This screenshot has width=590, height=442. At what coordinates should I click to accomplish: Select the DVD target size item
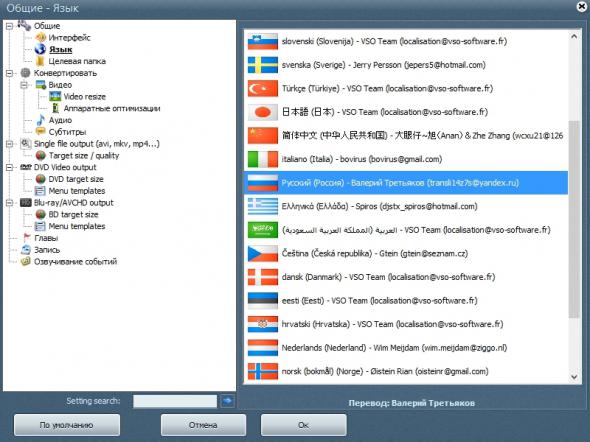[76, 179]
